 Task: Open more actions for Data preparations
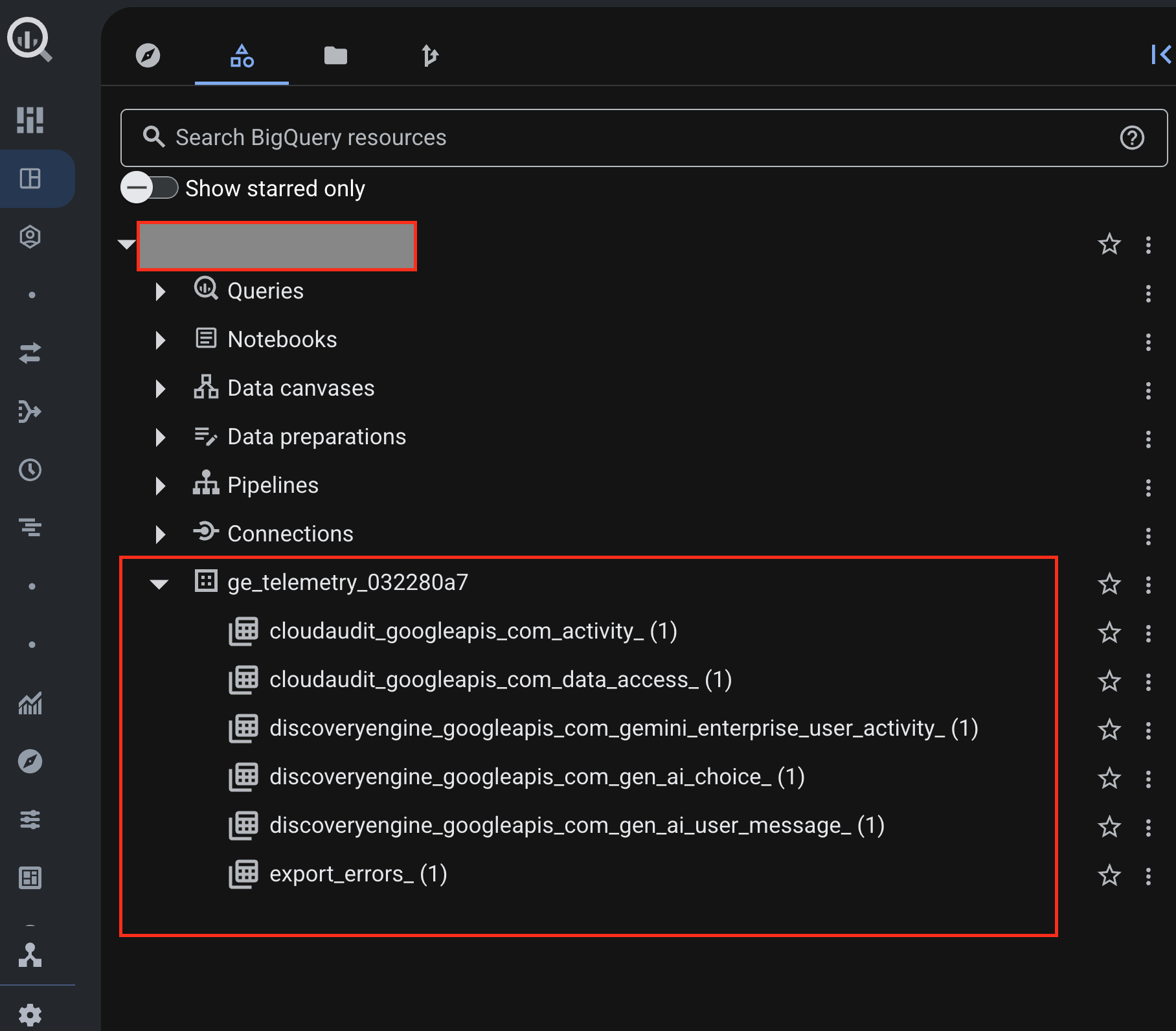[1148, 439]
